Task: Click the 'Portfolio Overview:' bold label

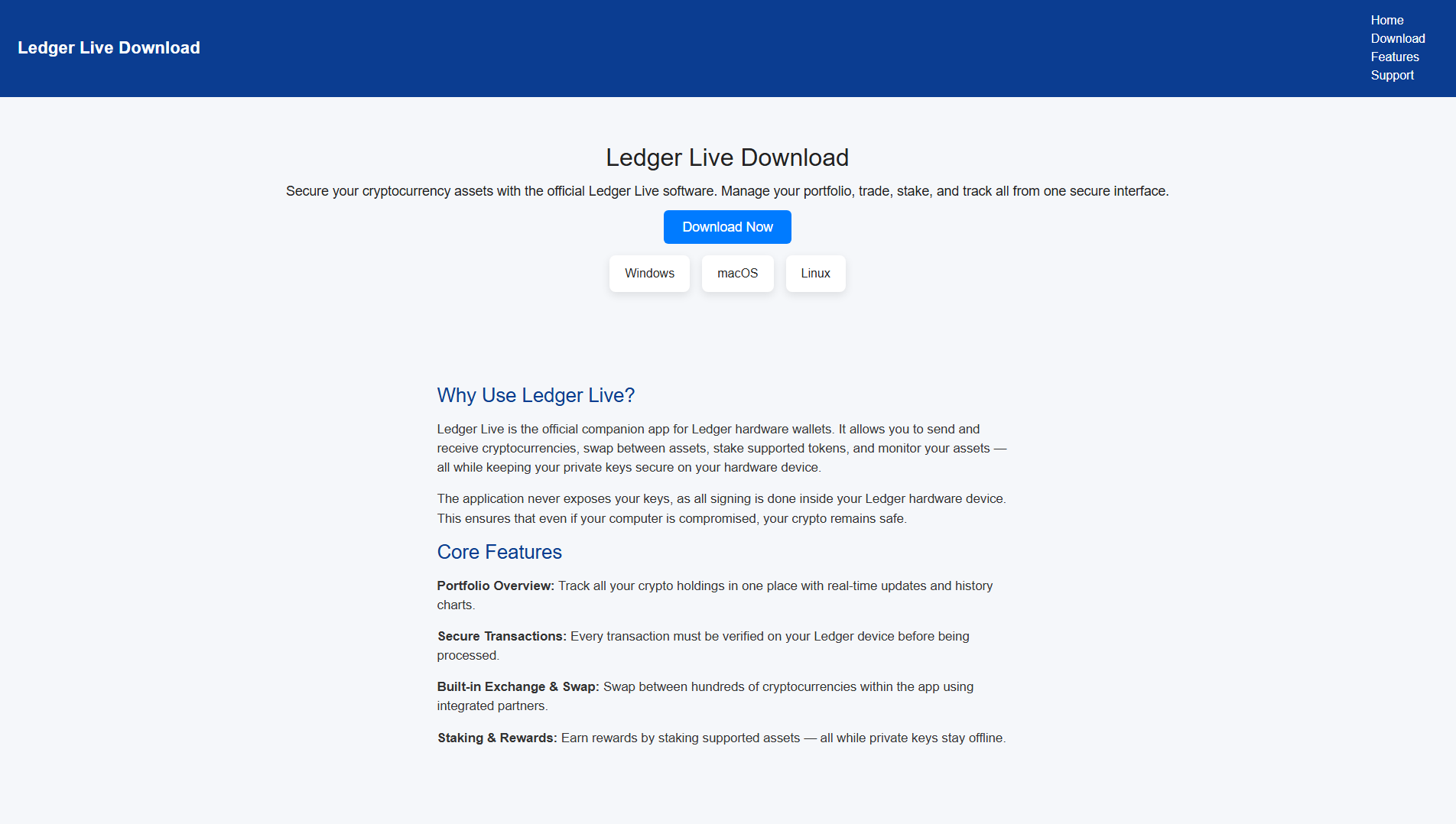Action: click(496, 586)
